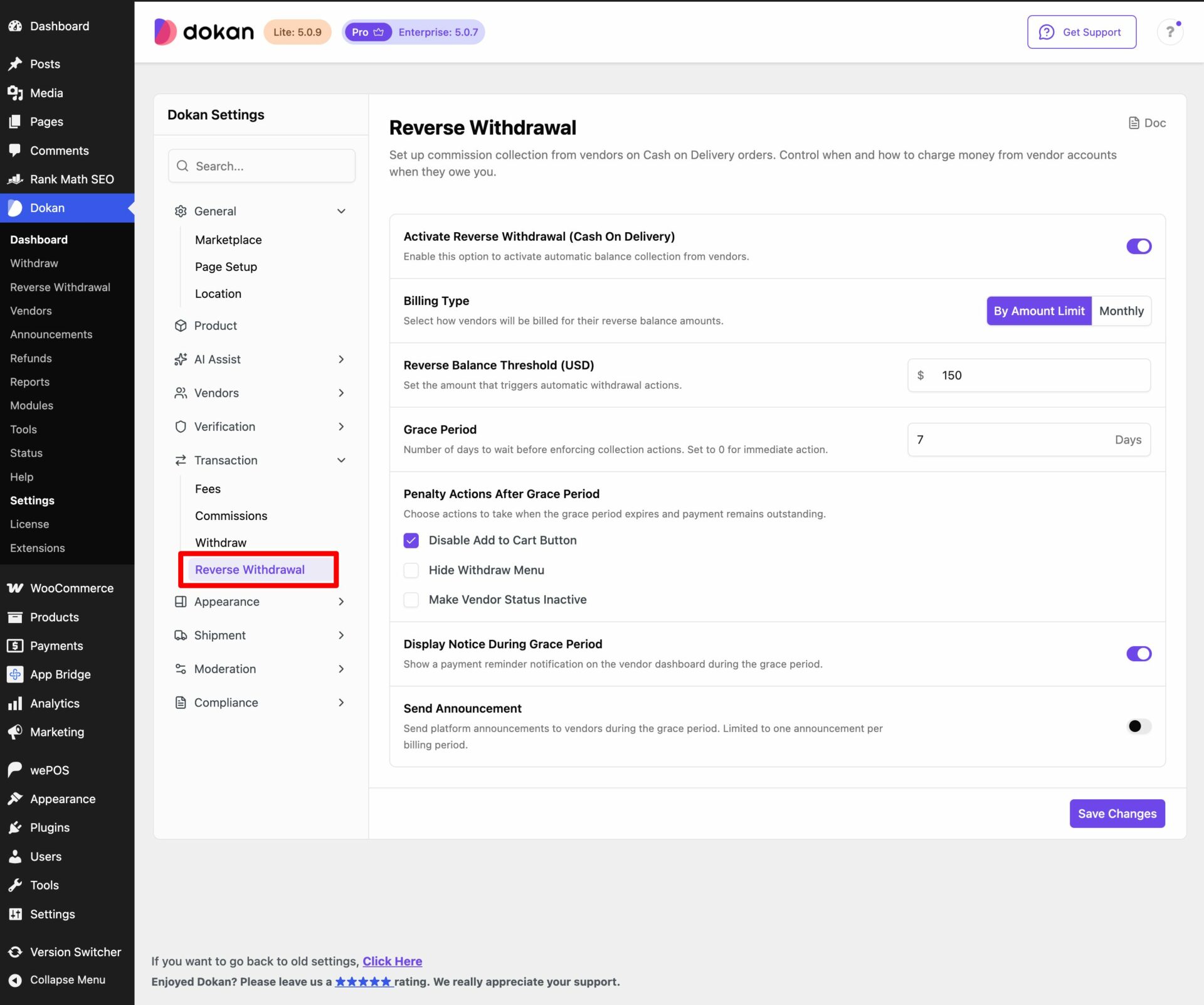Click Save Changes button

click(x=1117, y=814)
